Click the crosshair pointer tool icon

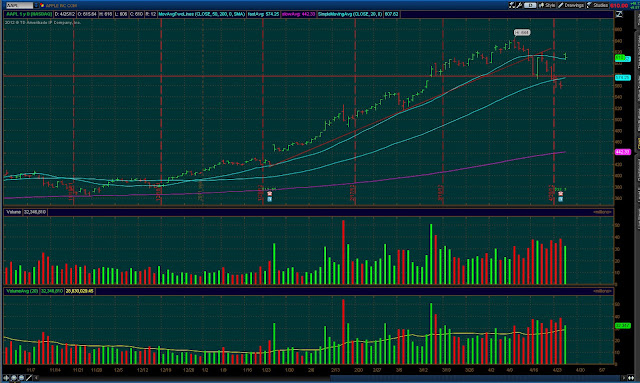pyautogui.click(x=6, y=378)
